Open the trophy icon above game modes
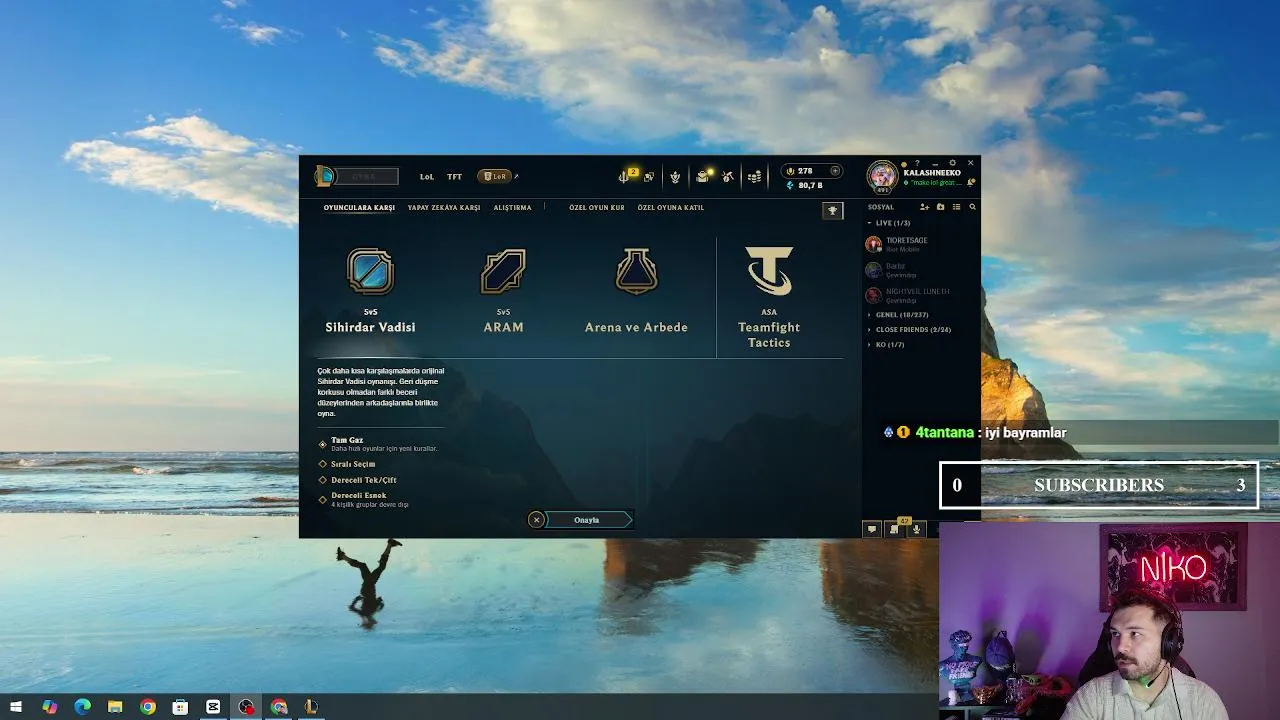Viewport: 1280px width, 720px height. click(x=832, y=210)
